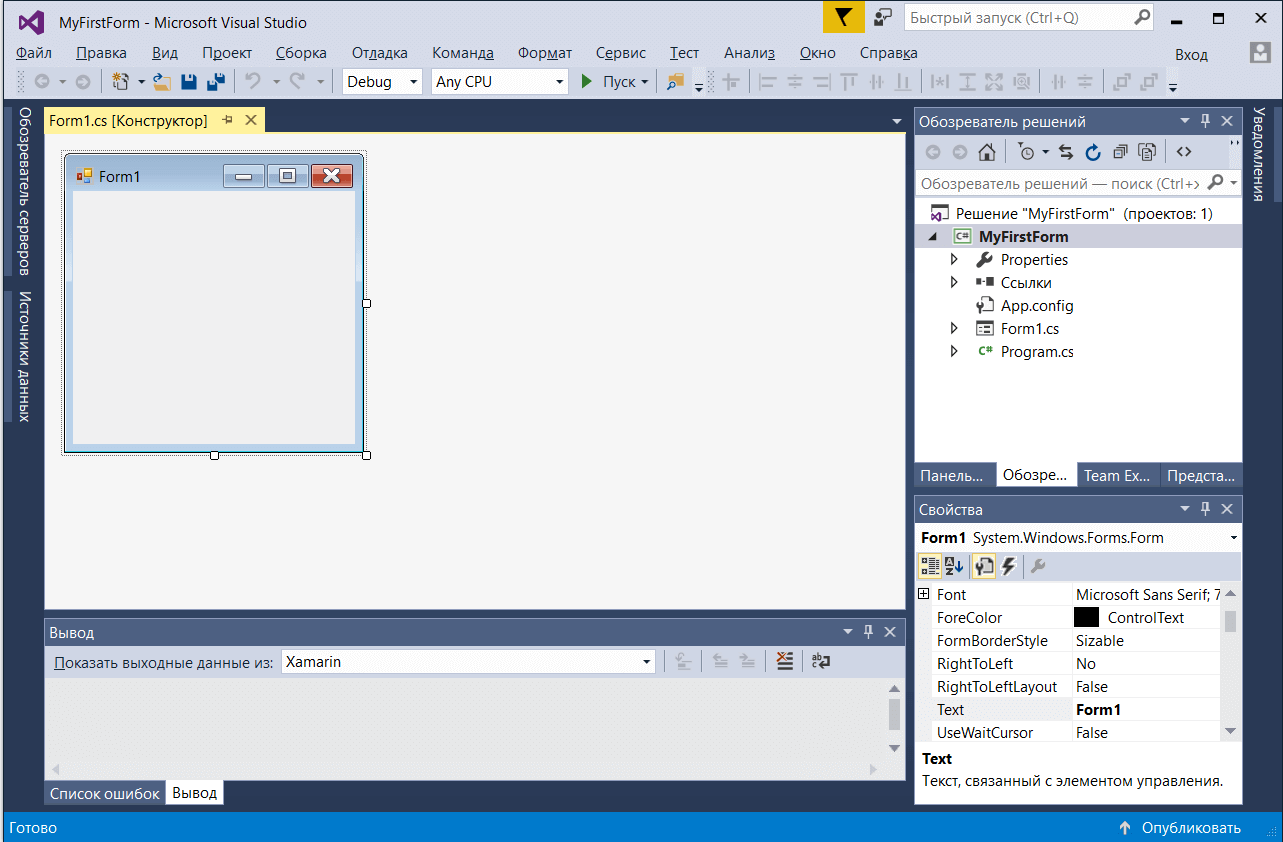Click the feedback icon next to the flag
The width and height of the screenshot is (1283, 842).
(882, 18)
